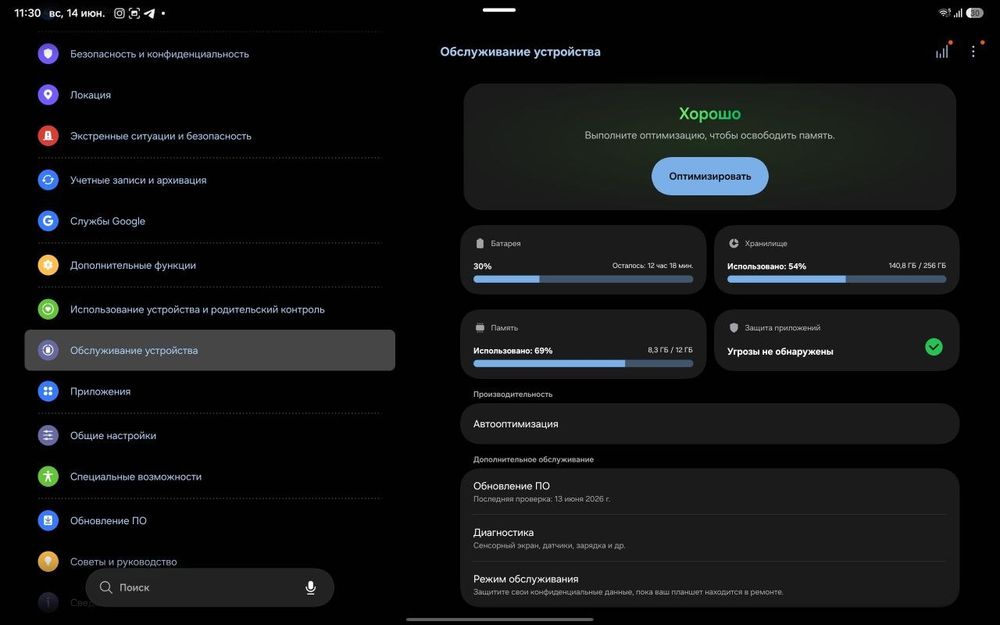Open the Tips and guides lightbulb icon

coord(48,561)
